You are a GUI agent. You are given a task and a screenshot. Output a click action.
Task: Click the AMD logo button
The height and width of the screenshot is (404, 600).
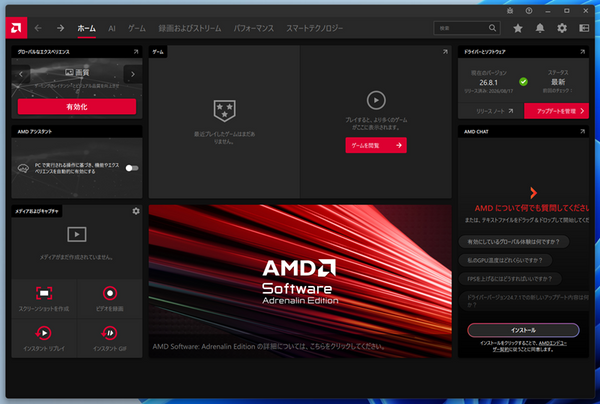16,28
